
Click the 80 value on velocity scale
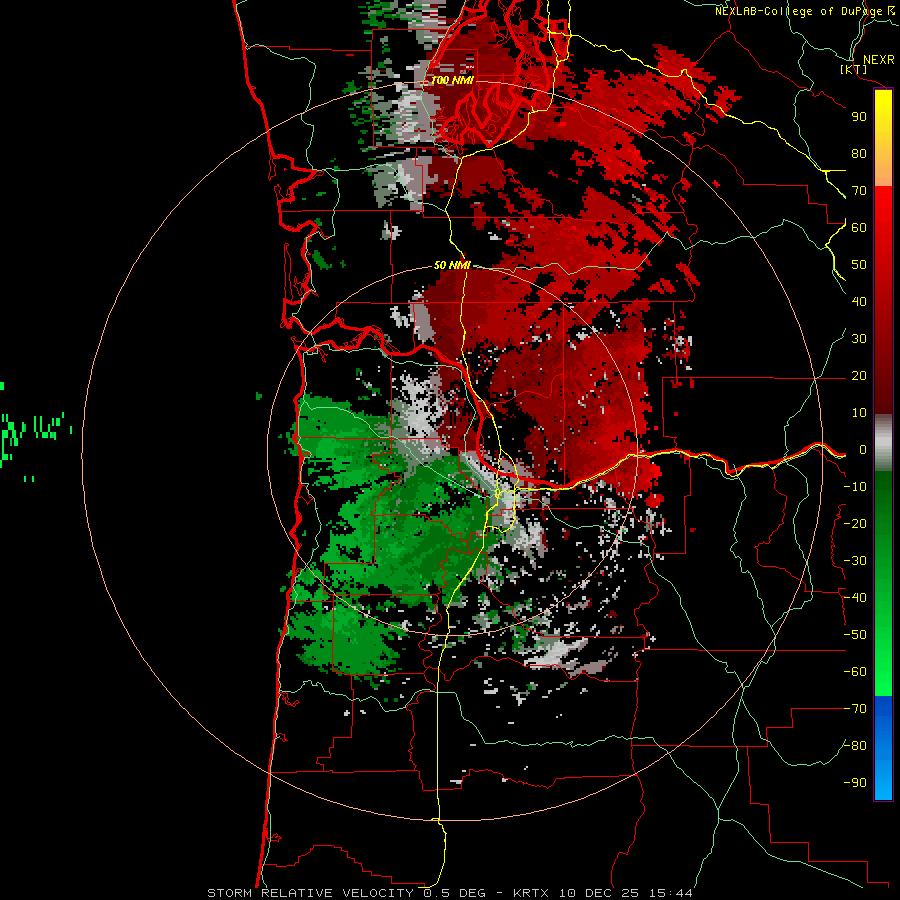[859, 154]
